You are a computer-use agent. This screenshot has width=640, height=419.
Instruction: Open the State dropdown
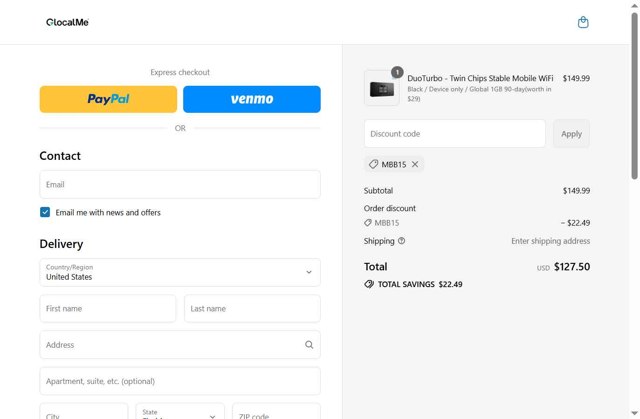coord(180,411)
